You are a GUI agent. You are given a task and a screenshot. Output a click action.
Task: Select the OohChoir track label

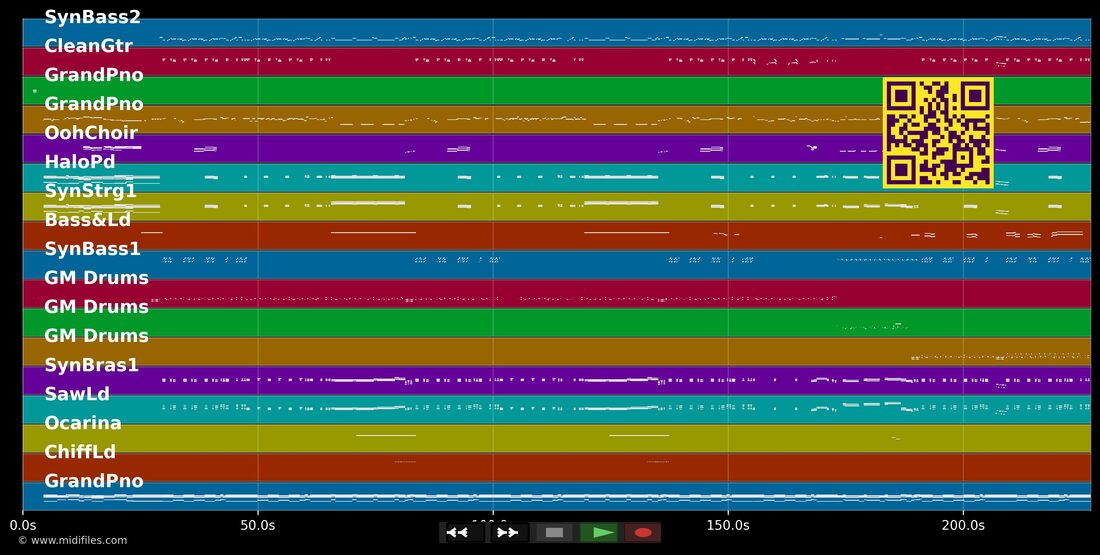(x=91, y=133)
